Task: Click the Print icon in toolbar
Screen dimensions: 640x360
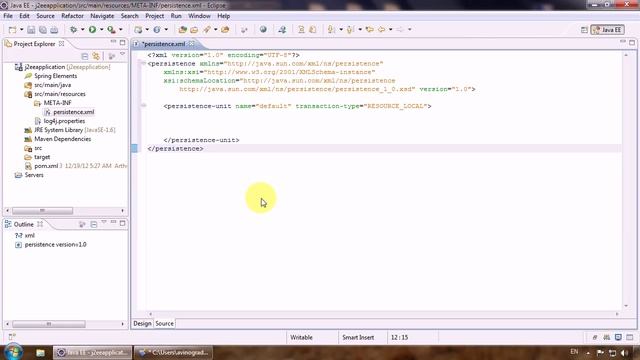Action: (x=54, y=30)
